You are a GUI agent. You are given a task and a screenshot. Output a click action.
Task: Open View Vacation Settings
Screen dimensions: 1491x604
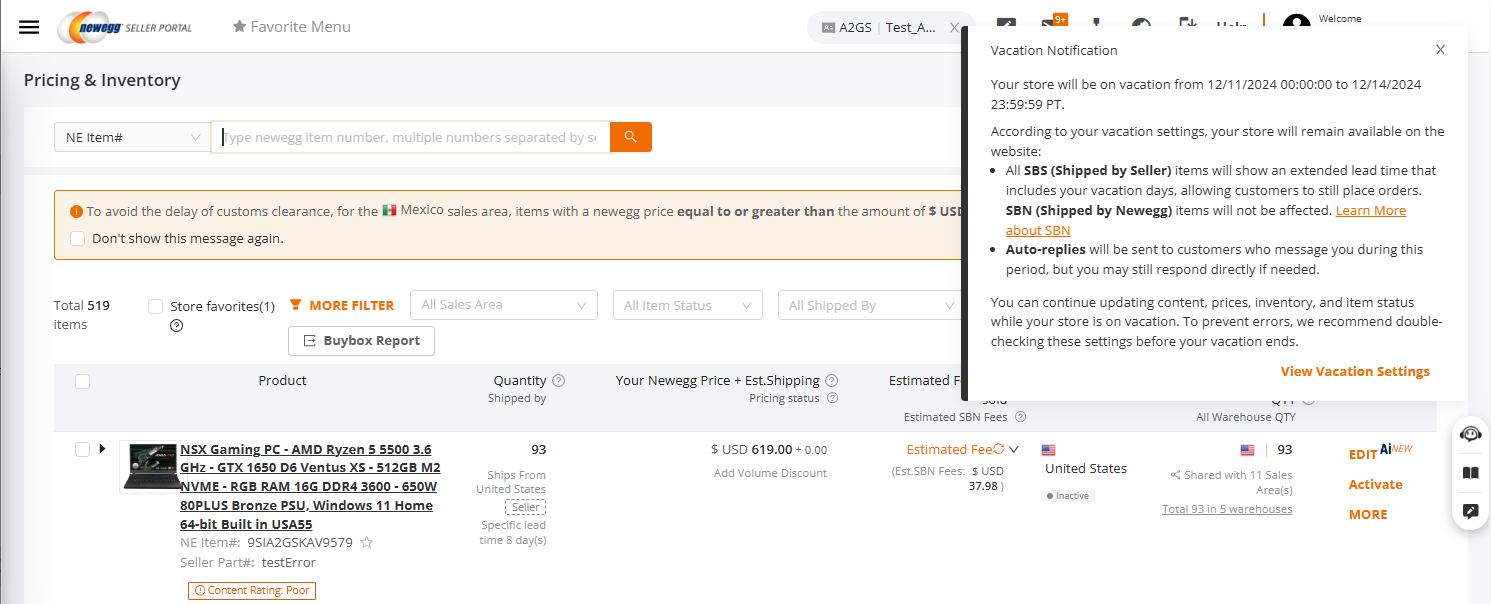1355,371
